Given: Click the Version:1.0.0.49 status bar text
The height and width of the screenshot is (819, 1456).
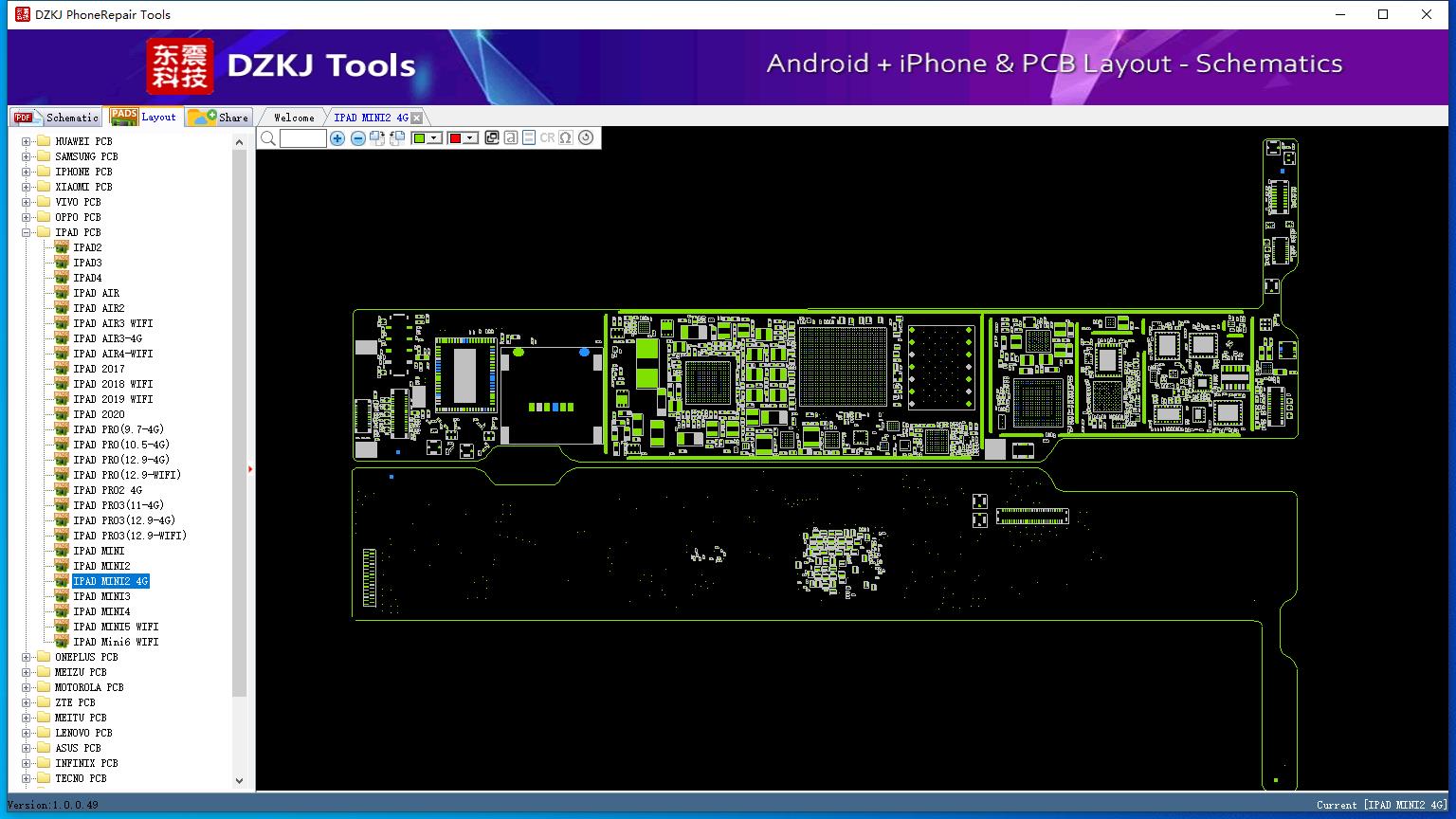Looking at the screenshot, I should point(53,805).
